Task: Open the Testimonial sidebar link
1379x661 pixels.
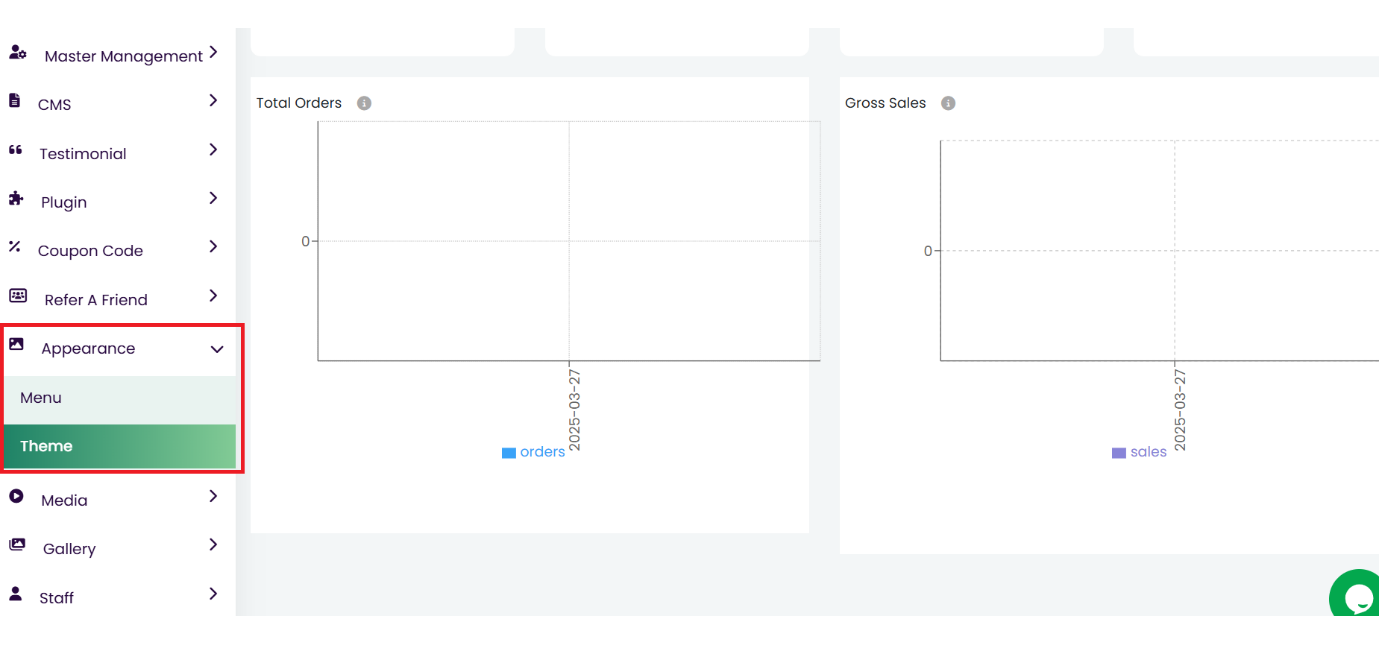Action: coord(83,154)
